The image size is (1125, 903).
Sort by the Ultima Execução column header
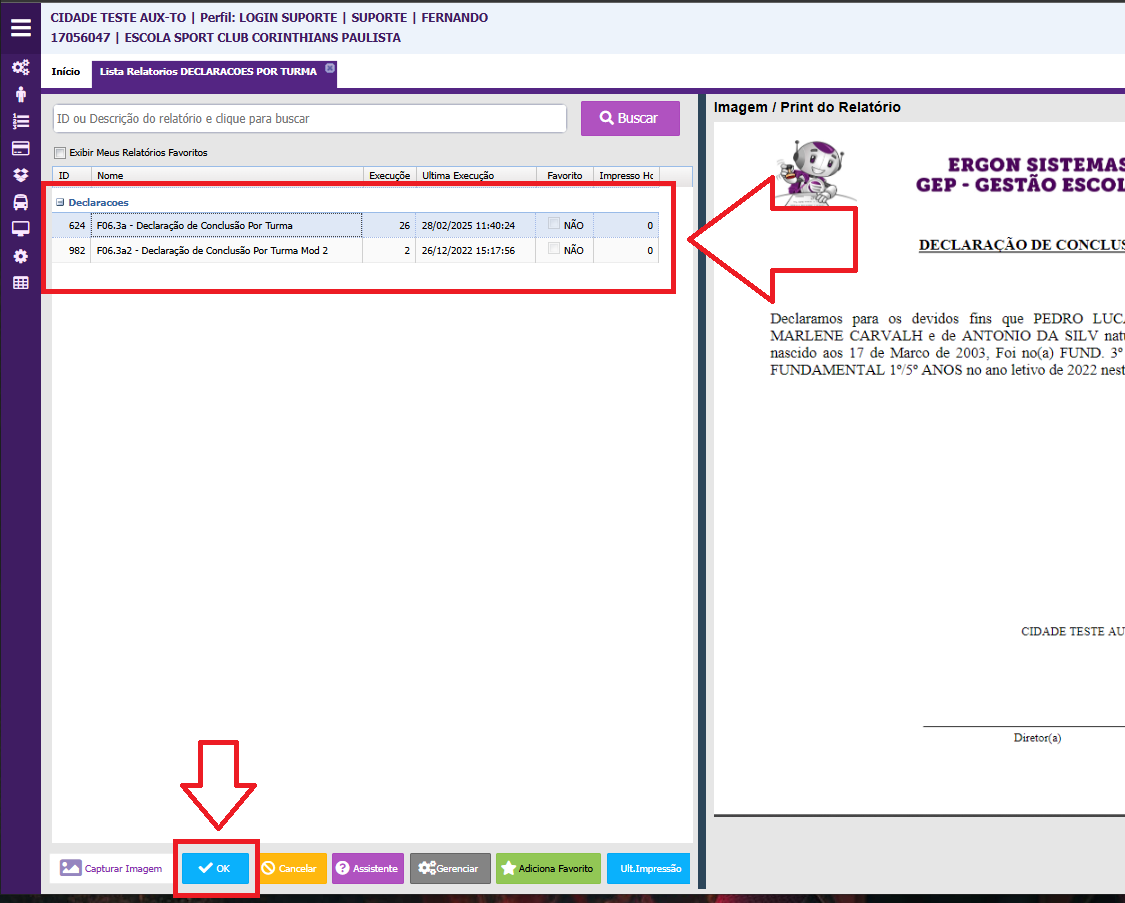coord(475,175)
